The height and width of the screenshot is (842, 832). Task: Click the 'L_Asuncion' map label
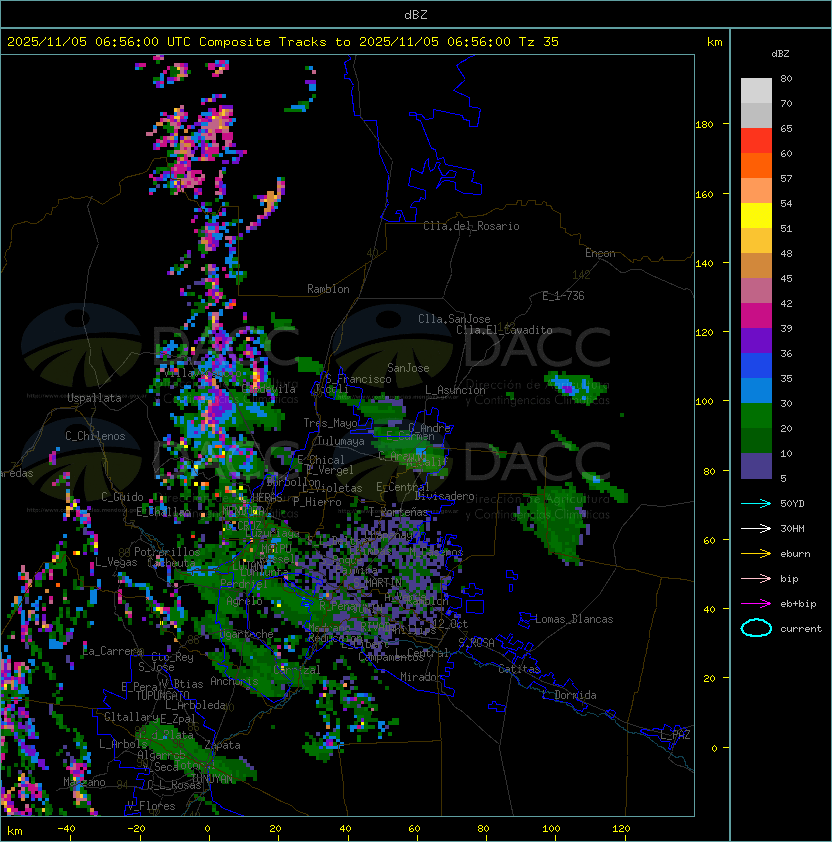455,390
